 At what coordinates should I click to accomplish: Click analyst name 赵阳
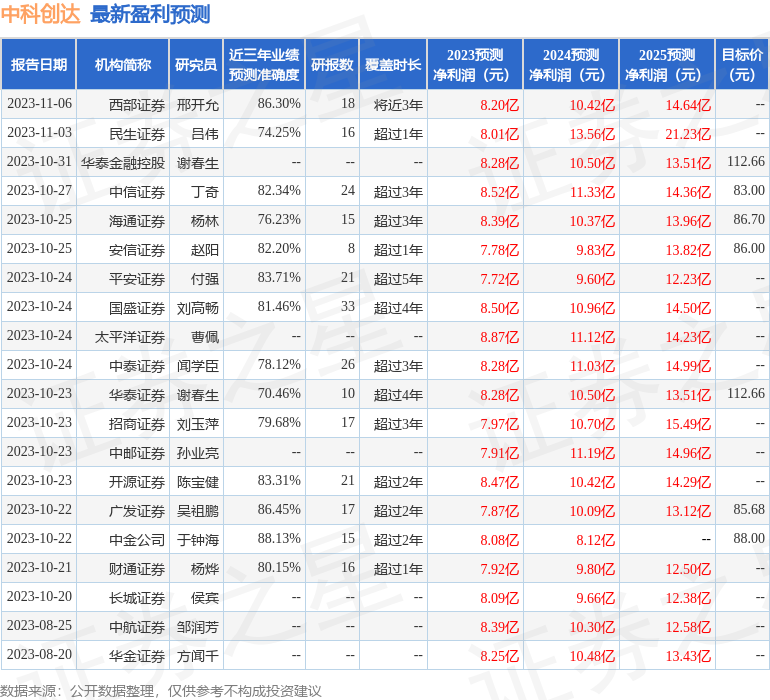pos(205,250)
